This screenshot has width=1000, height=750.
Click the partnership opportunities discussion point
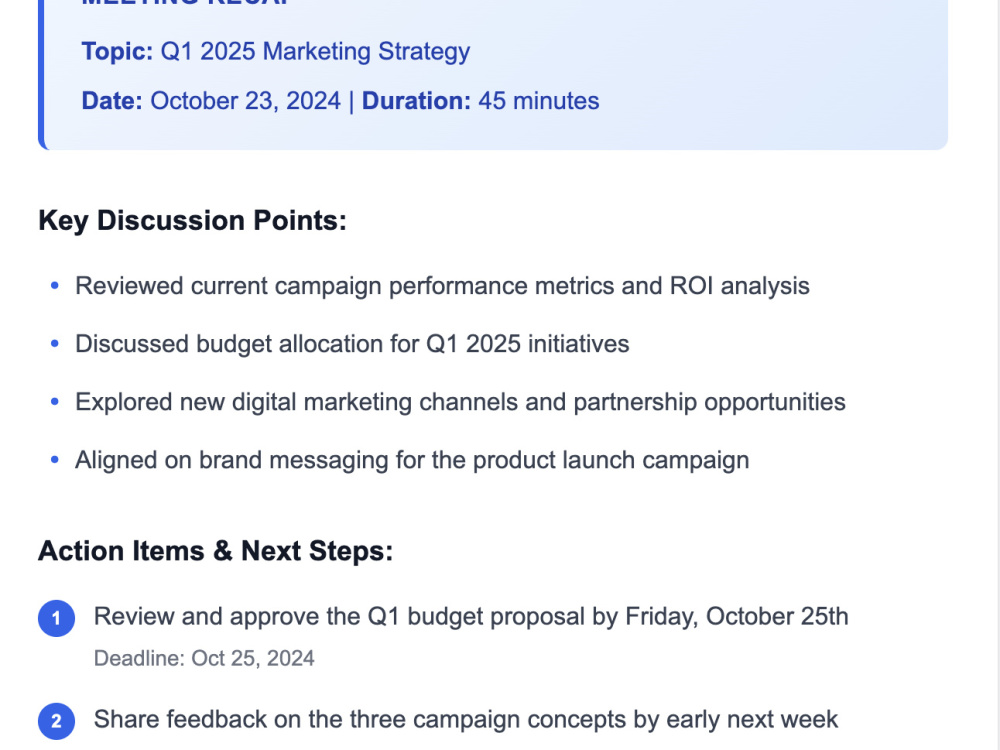460,402
